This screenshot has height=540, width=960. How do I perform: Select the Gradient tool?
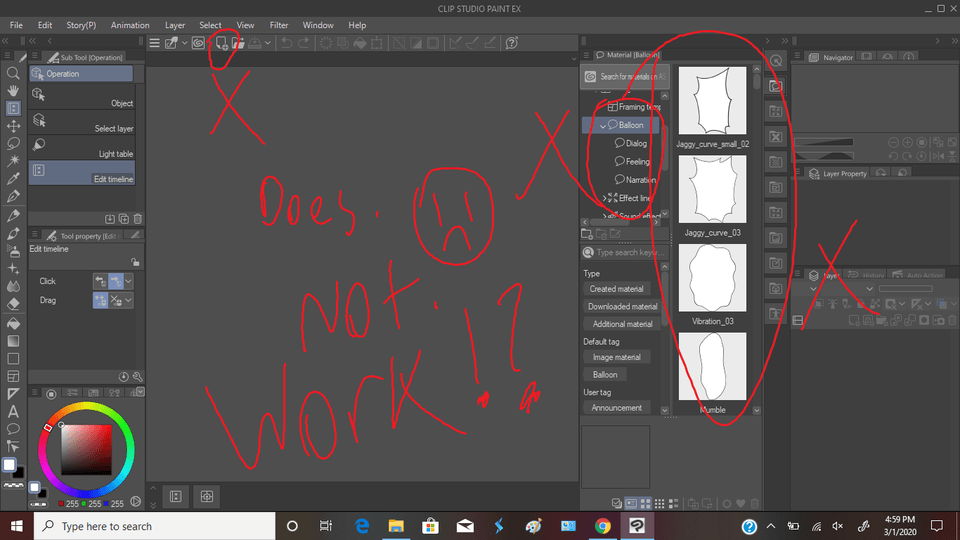pyautogui.click(x=13, y=341)
